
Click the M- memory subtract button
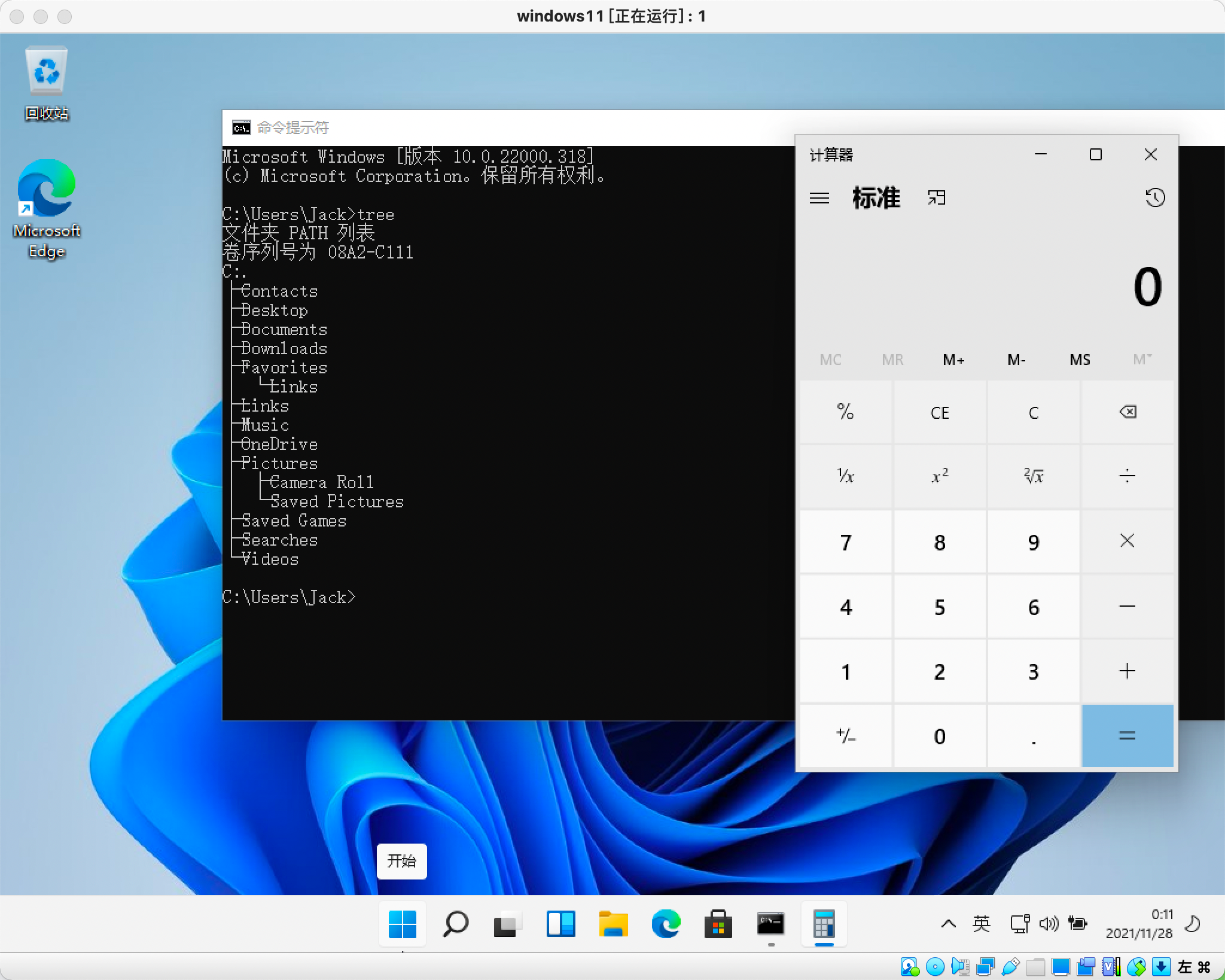pos(1016,360)
